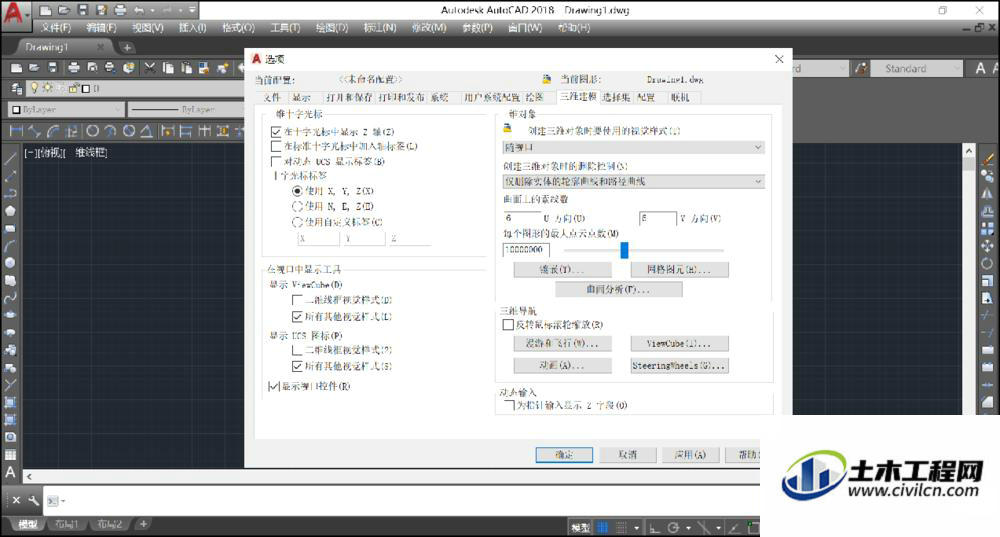This screenshot has height=537, width=1000.
Task: Select the Spline draw tool
Action: (x=10, y=298)
